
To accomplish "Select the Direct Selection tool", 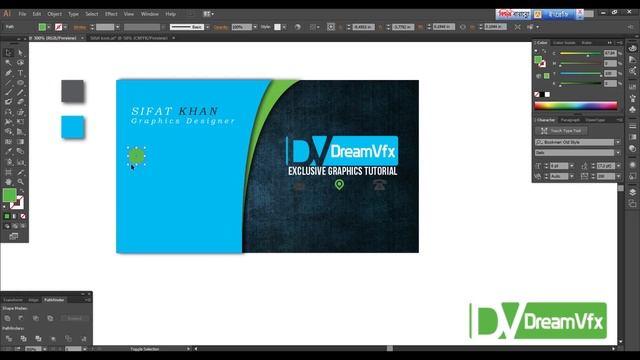I will pyautogui.click(x=20, y=53).
